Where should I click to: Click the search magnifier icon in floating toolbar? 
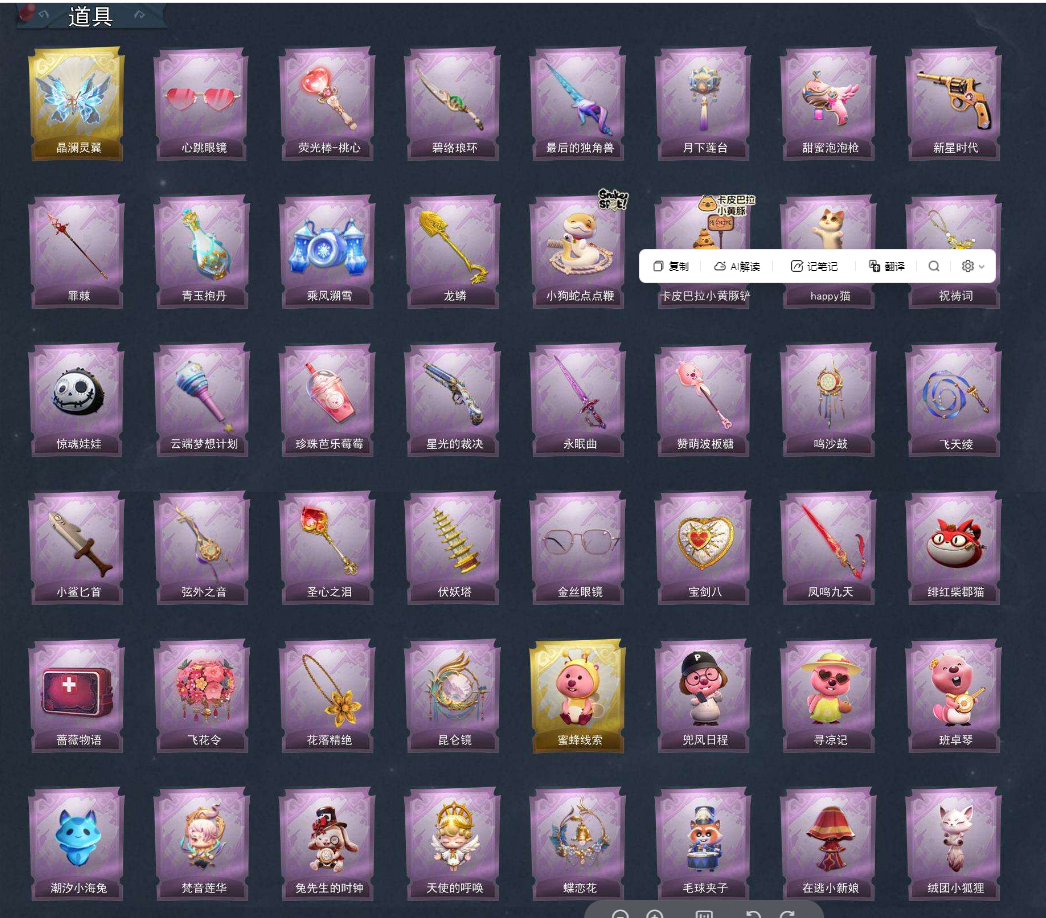point(934,266)
